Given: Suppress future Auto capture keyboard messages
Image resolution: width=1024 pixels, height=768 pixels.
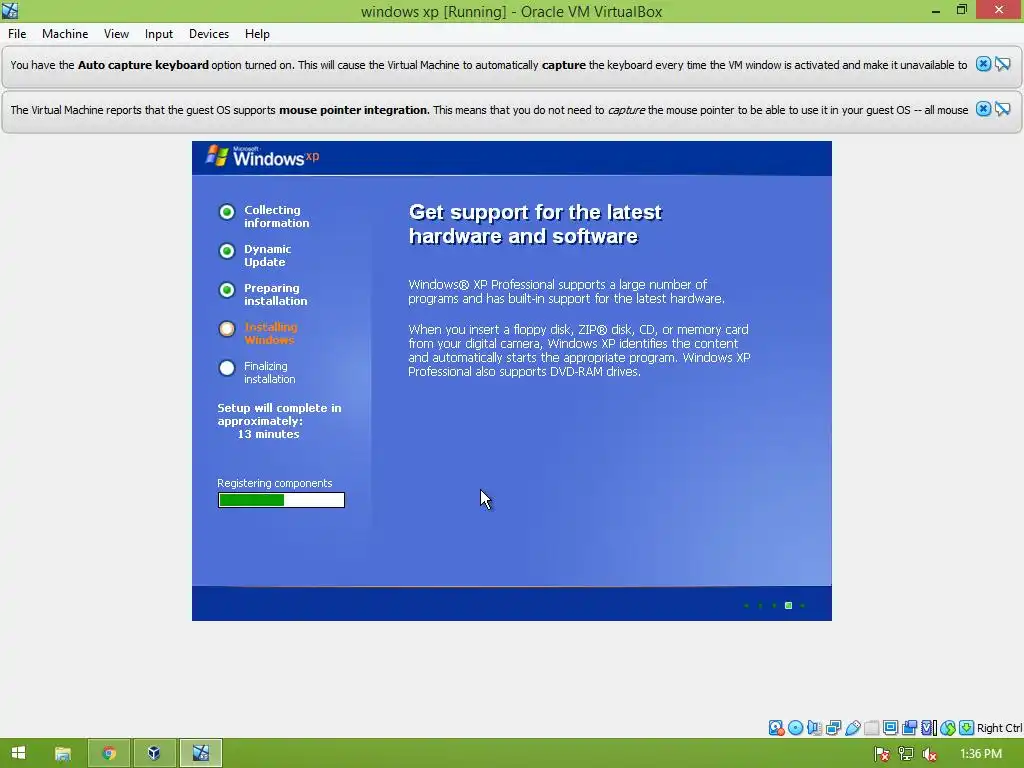Looking at the screenshot, I should pyautogui.click(x=1002, y=64).
